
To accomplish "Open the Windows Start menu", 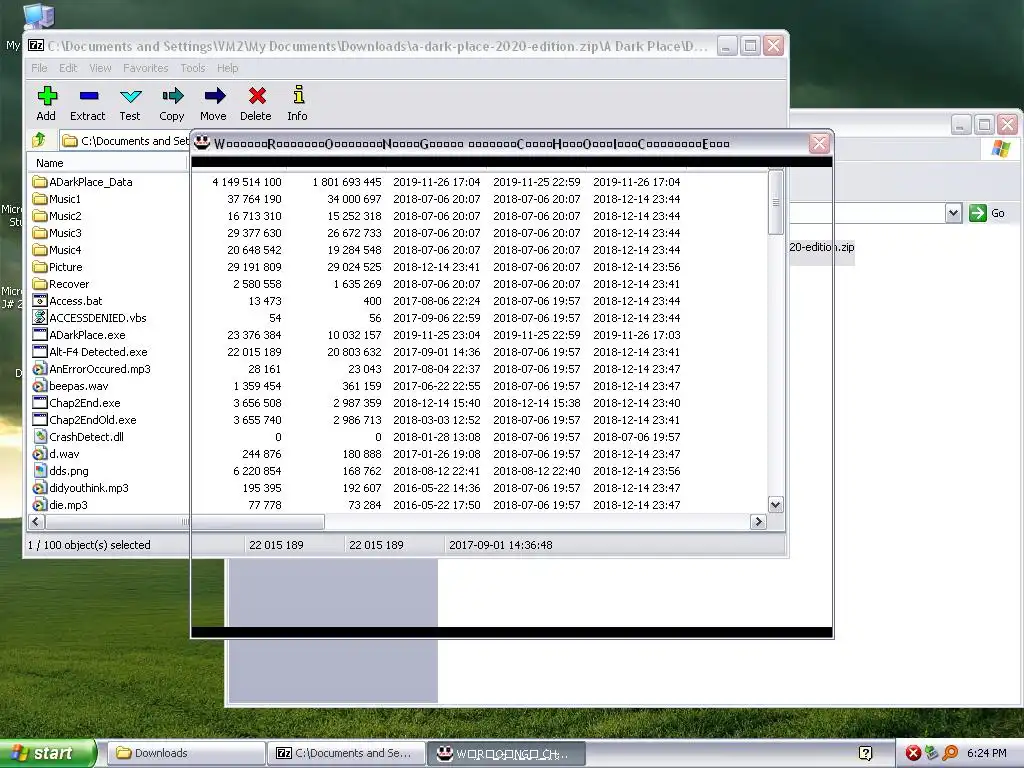I will [x=48, y=754].
